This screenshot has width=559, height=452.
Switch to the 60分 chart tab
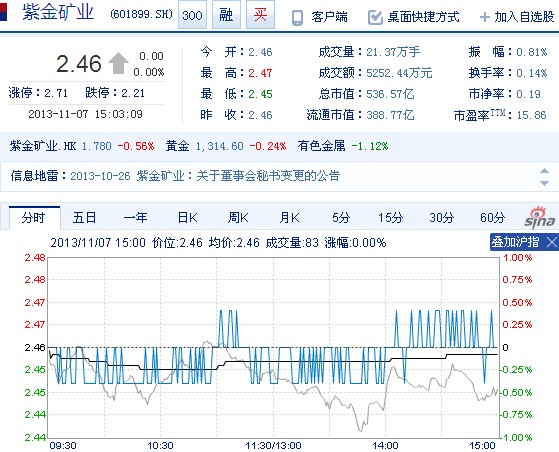(x=492, y=217)
